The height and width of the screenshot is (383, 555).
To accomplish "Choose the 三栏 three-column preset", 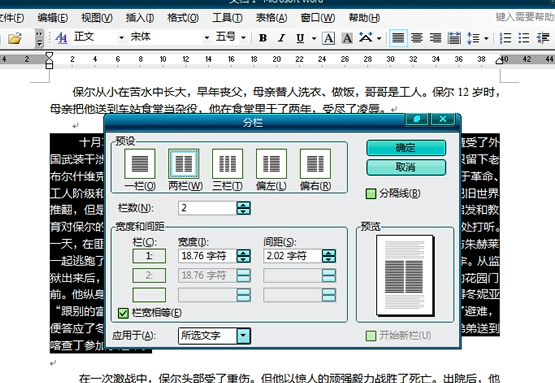I will click(x=228, y=164).
